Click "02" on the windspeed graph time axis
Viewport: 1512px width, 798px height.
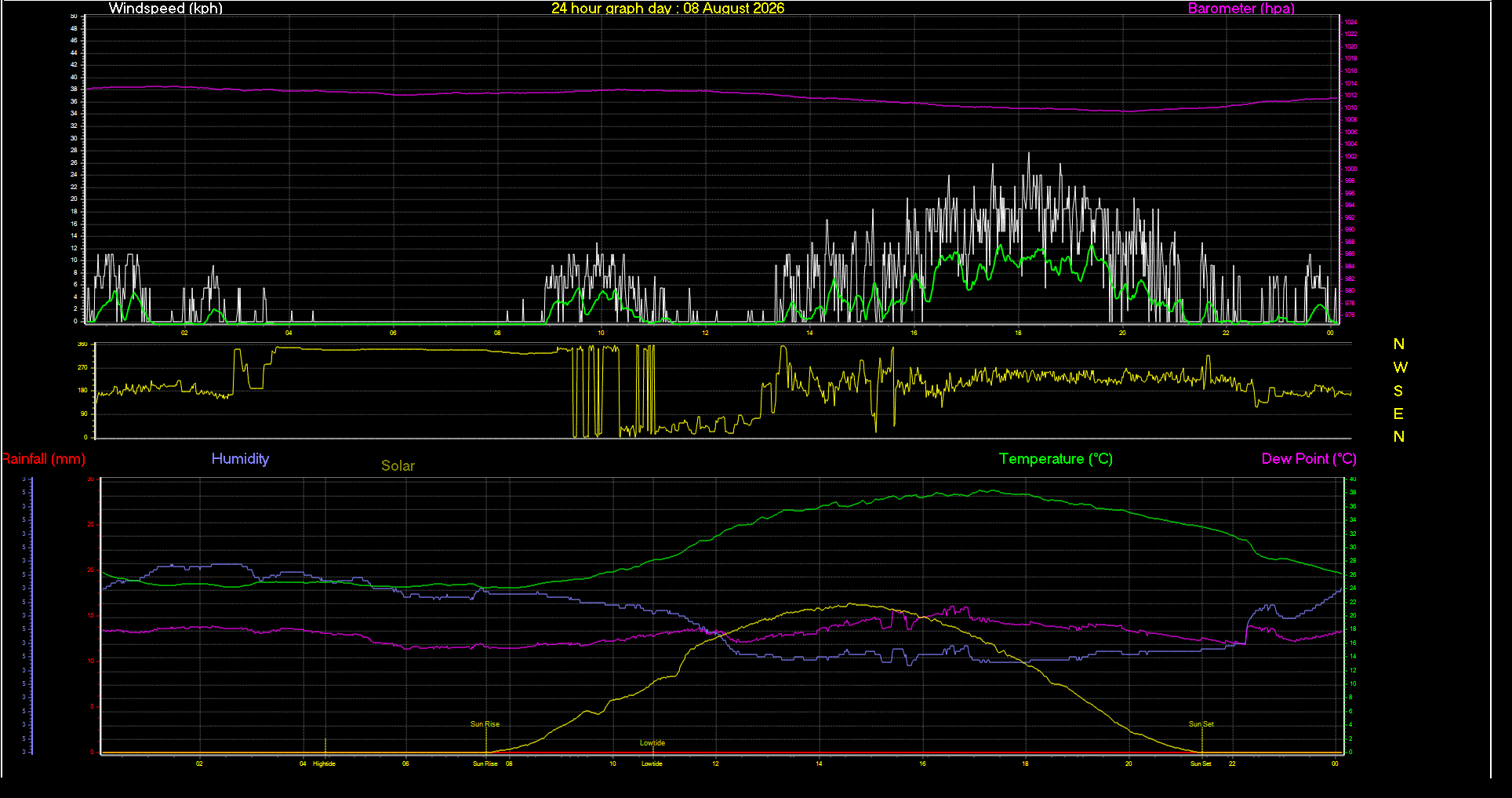point(185,333)
